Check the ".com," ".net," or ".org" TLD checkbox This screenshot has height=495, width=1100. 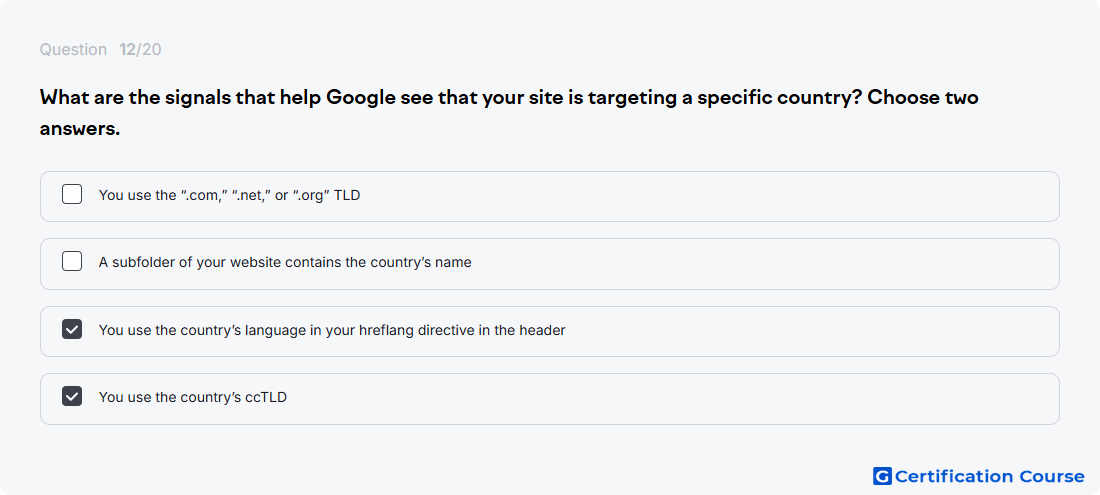tap(72, 194)
